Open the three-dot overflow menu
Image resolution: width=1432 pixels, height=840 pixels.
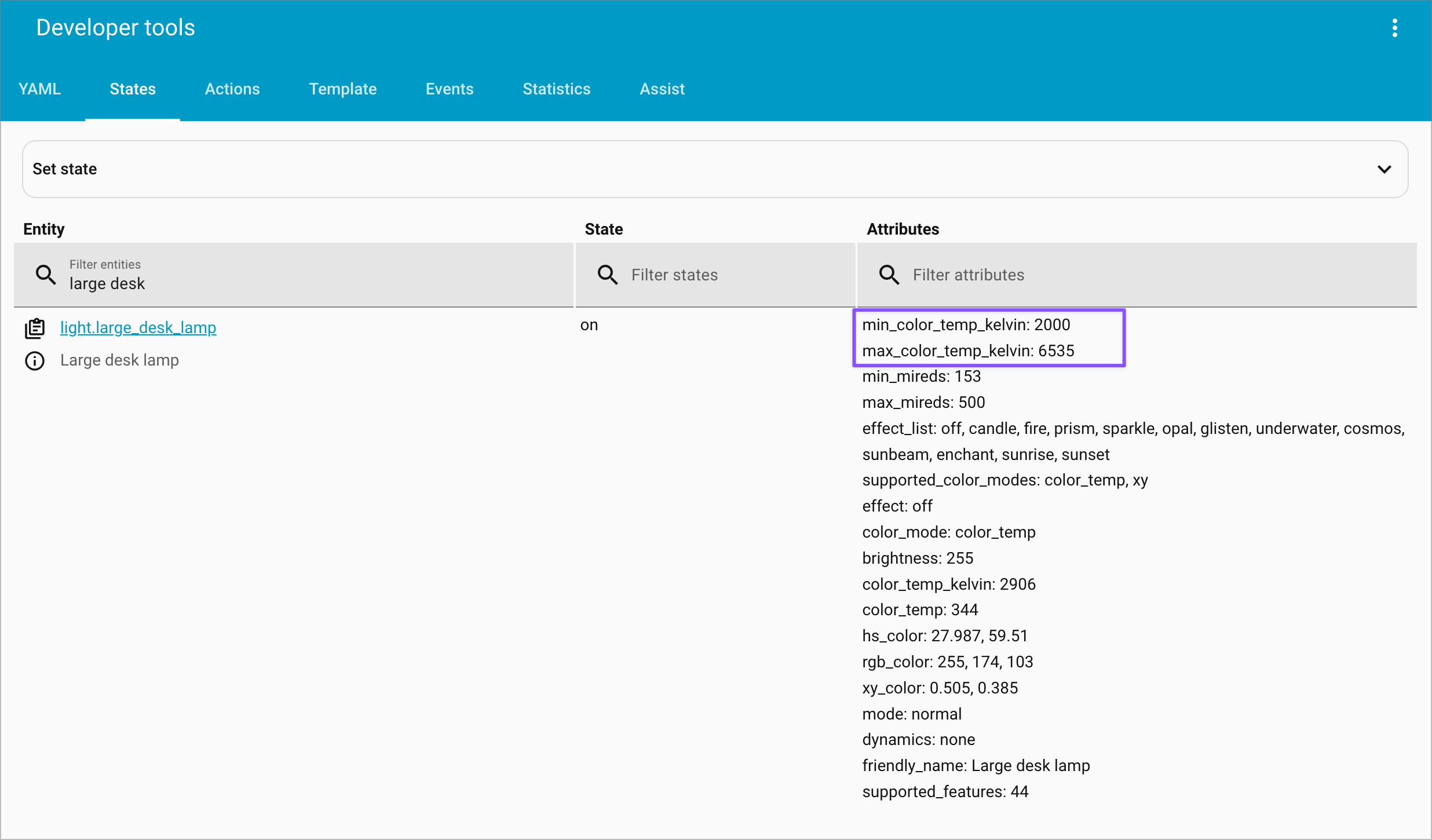click(1394, 28)
